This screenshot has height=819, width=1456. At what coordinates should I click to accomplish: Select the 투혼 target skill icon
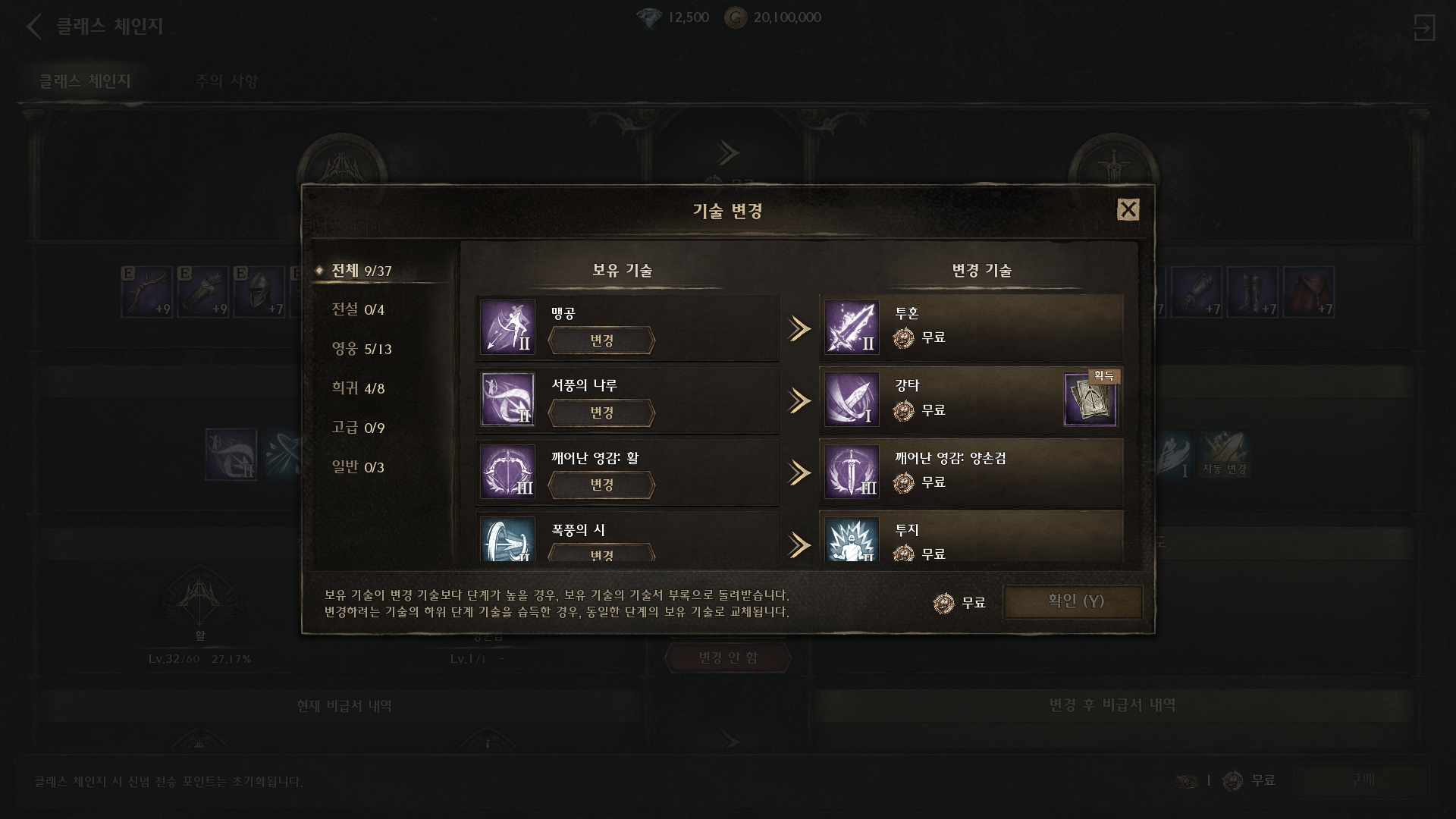click(852, 328)
